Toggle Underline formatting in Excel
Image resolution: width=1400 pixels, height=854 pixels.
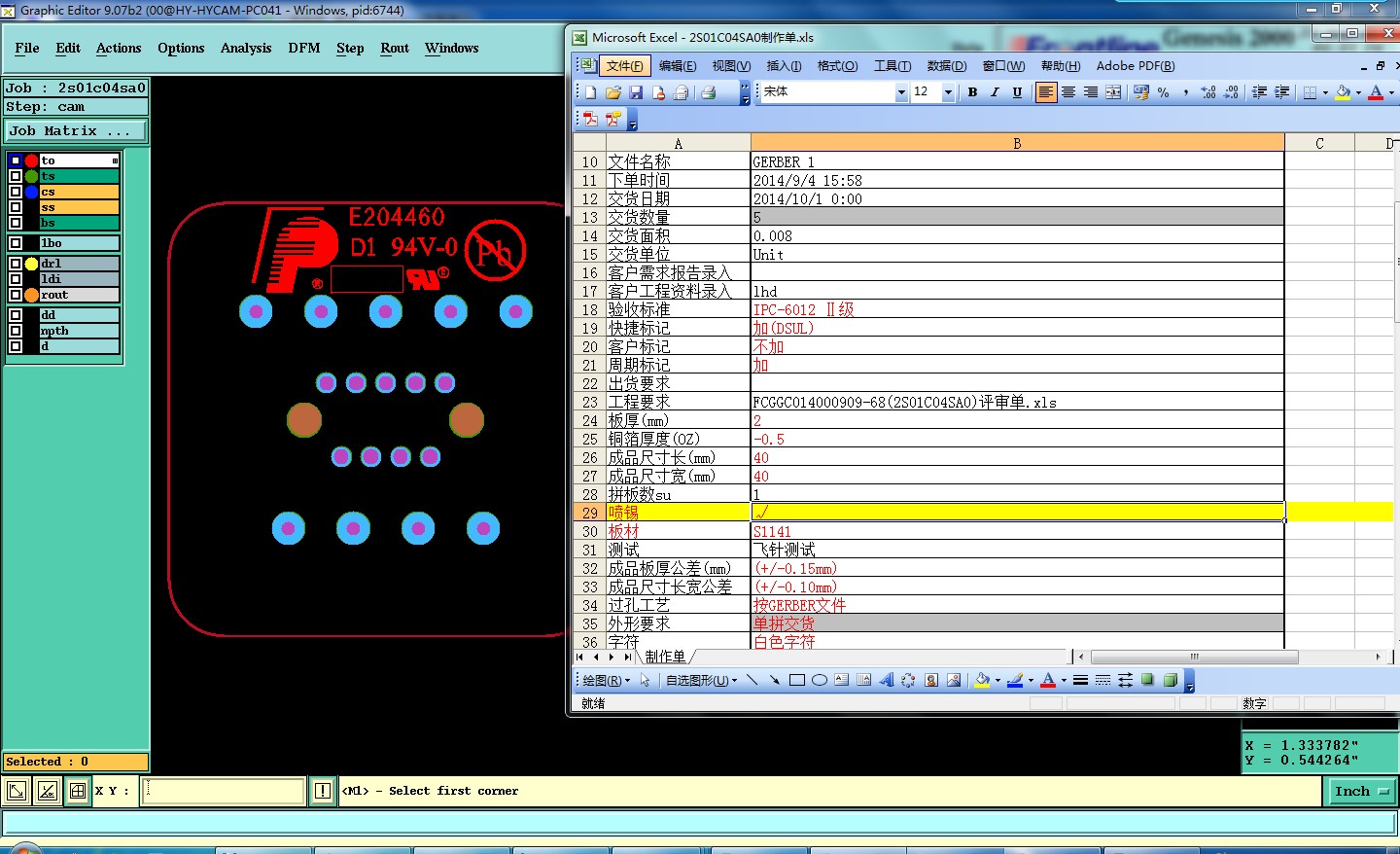(1017, 92)
